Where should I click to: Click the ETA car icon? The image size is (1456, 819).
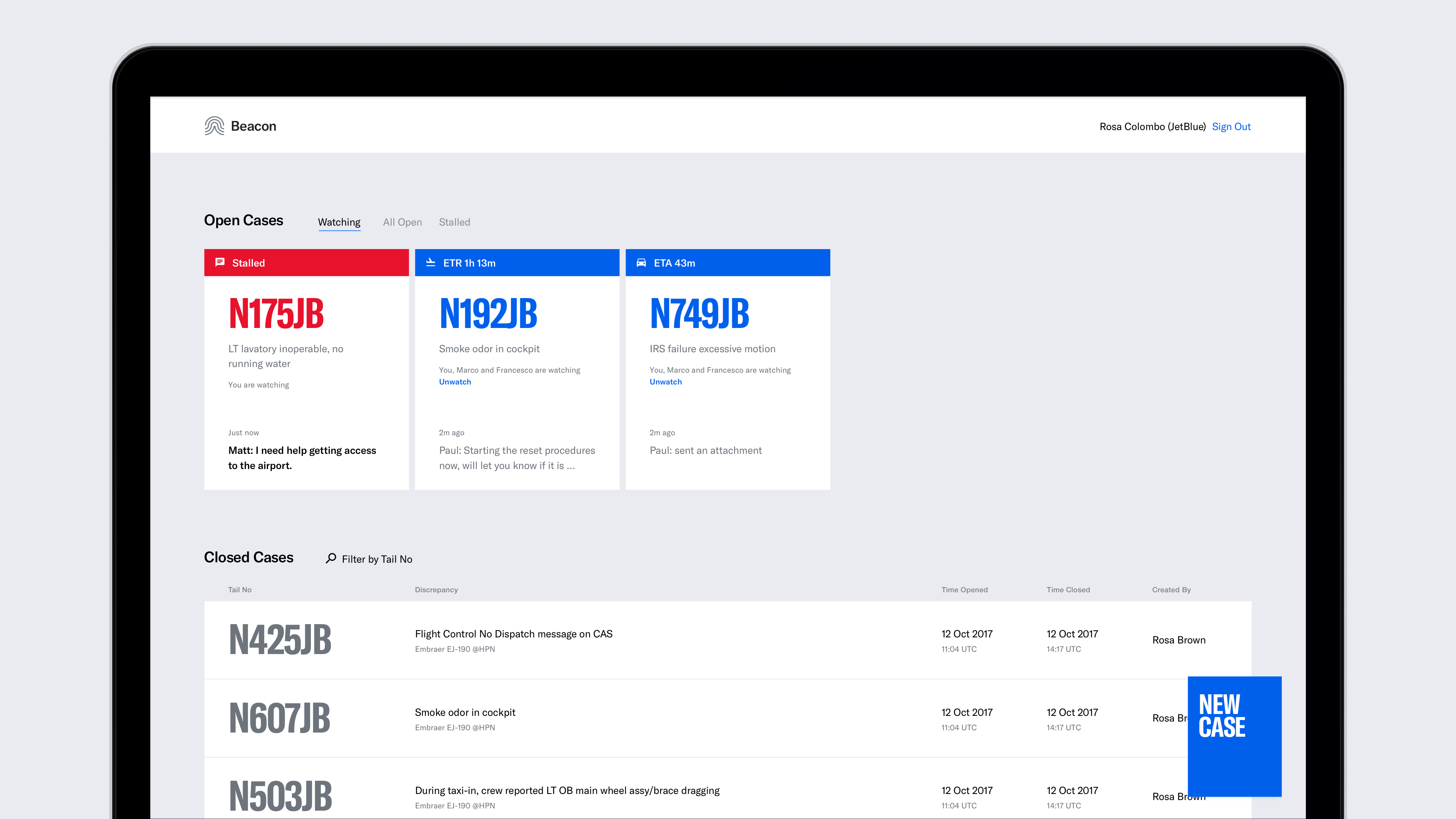641,262
